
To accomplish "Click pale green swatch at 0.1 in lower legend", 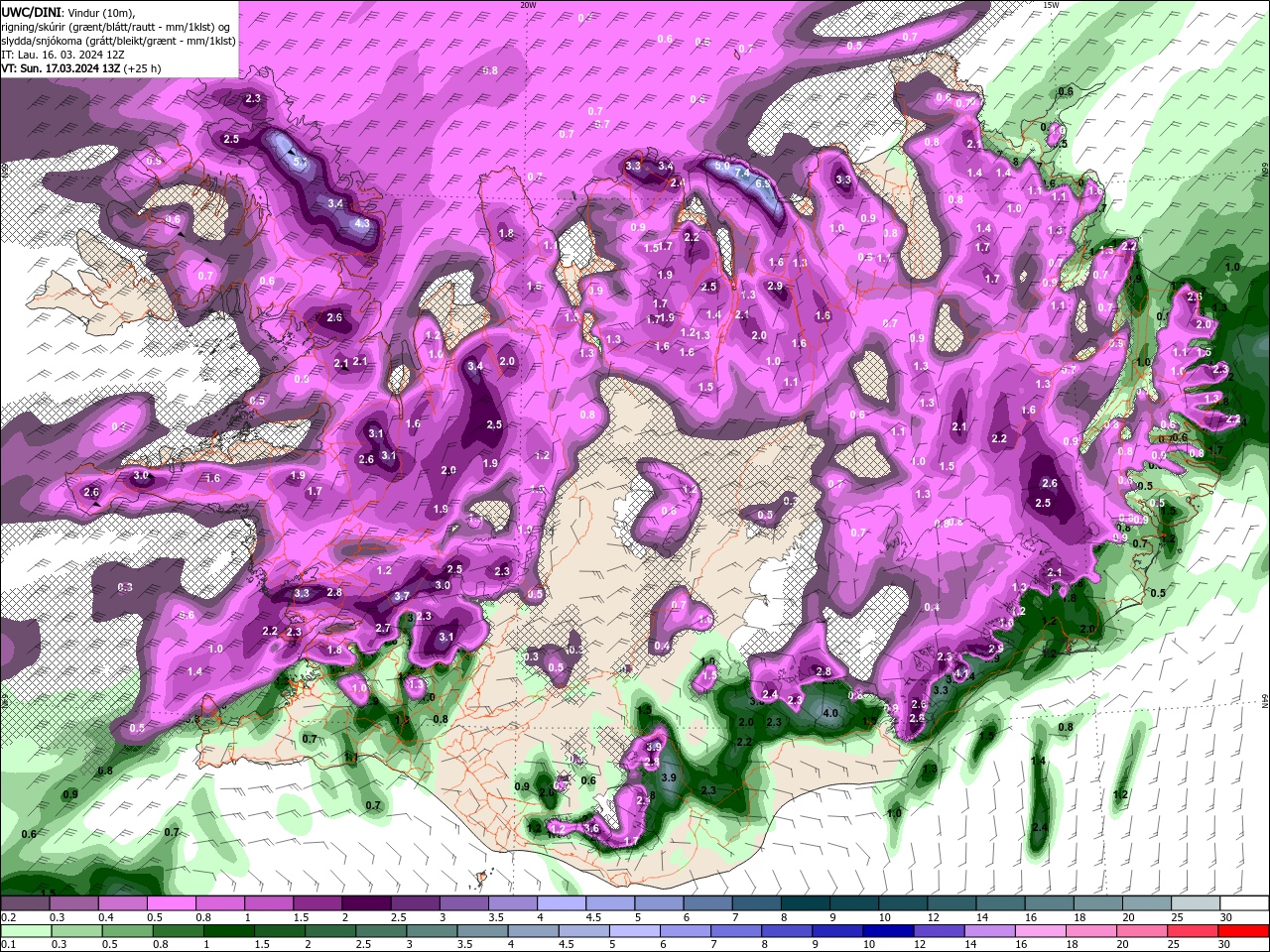I will 25,931.
